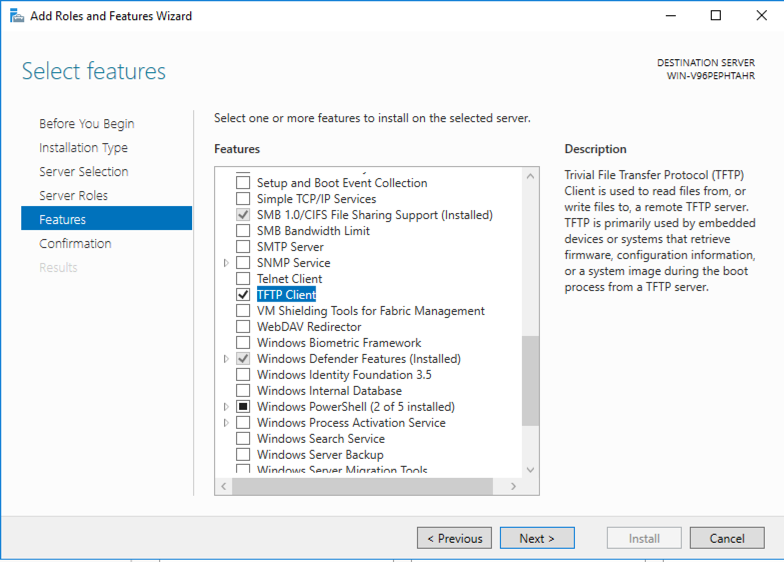
Task: Close the Add Roles and Features Wizard
Action: (x=760, y=16)
